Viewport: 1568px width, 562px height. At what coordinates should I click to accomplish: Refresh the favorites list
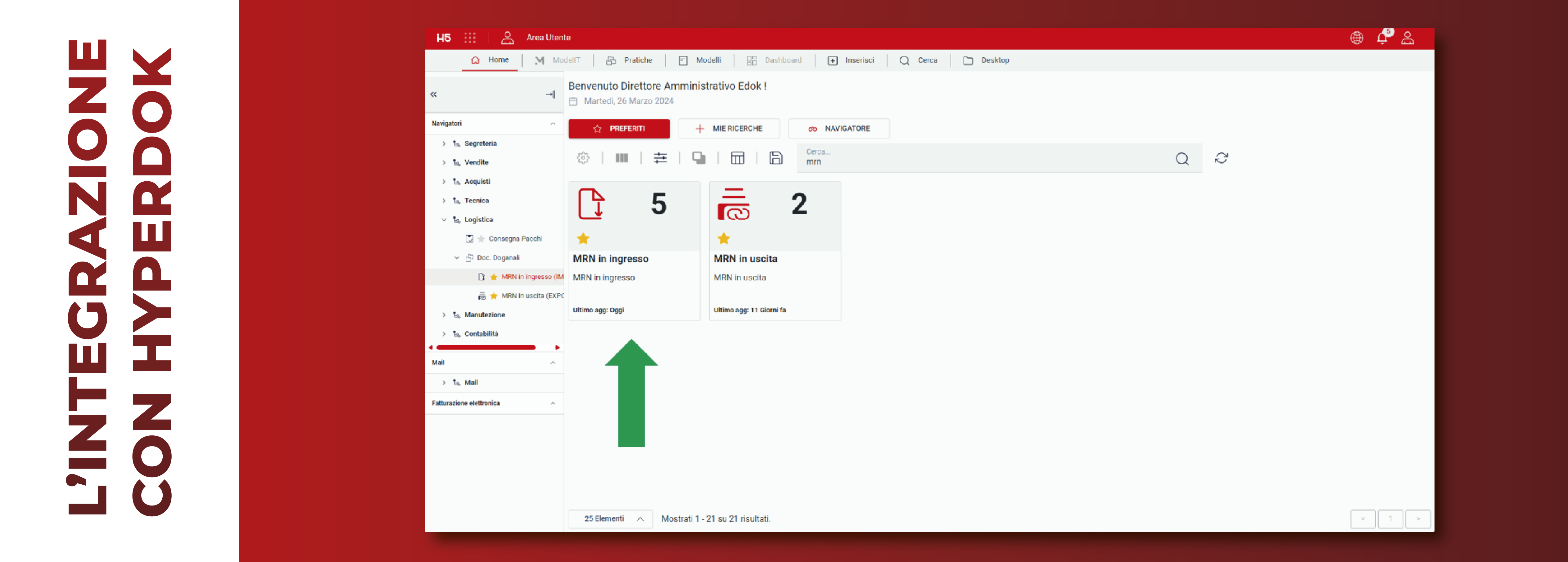tap(1221, 158)
